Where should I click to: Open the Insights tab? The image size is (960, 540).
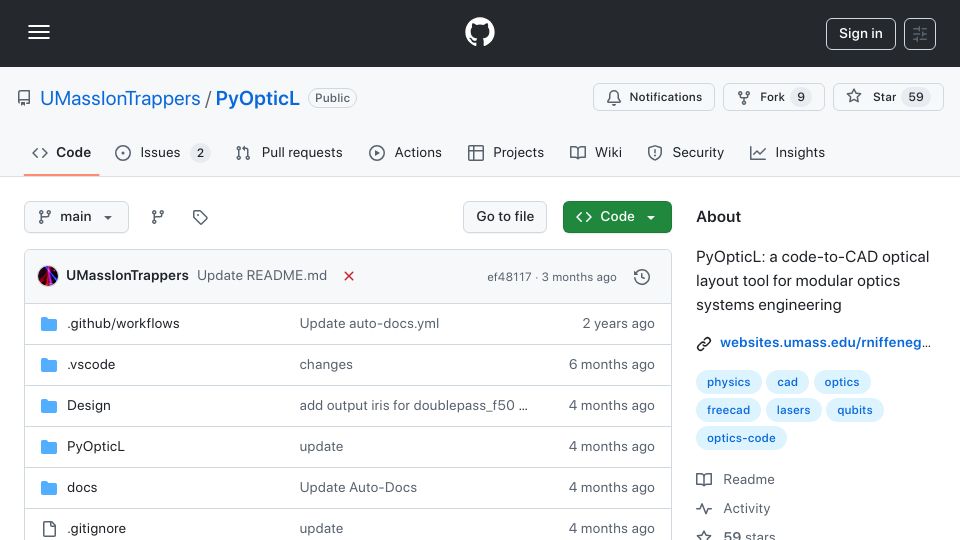[787, 152]
